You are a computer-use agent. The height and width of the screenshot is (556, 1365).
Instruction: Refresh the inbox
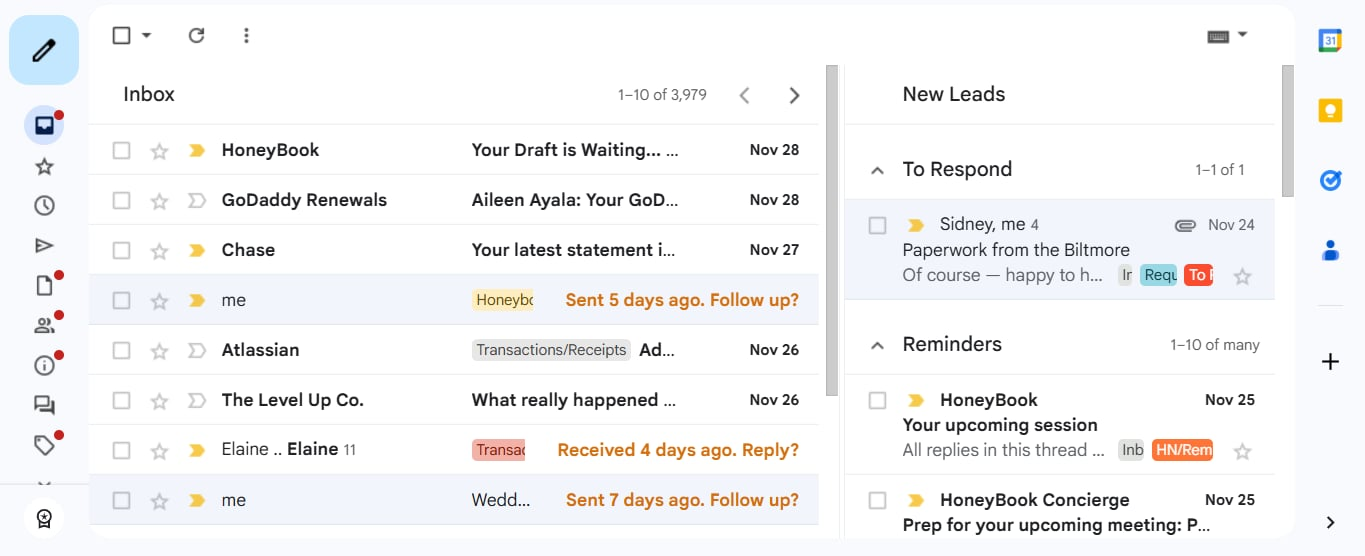tap(196, 36)
